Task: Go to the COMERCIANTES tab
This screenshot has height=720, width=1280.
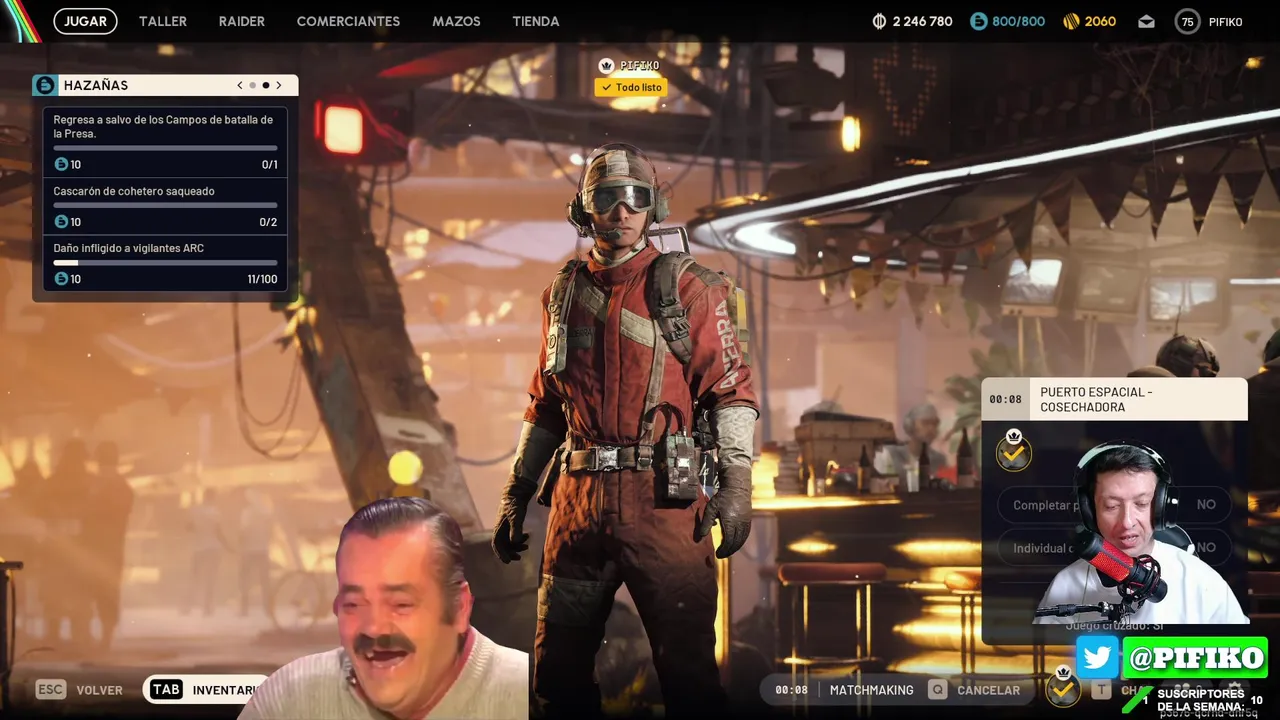Action: pos(348,21)
